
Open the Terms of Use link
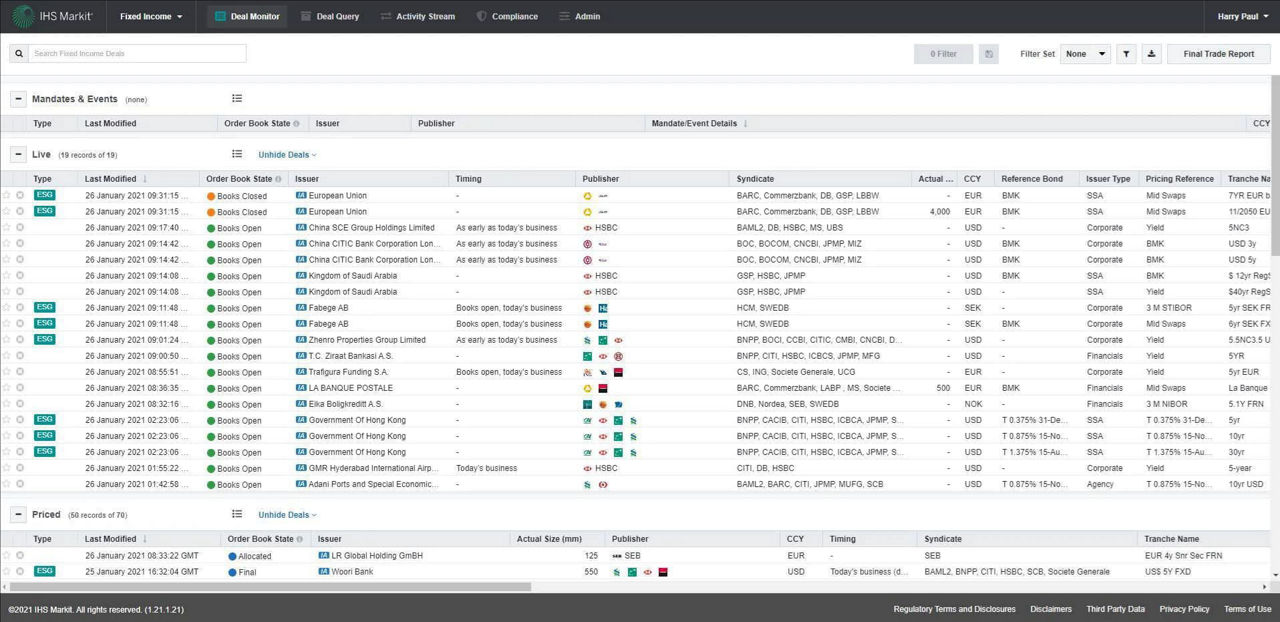tap(1248, 609)
